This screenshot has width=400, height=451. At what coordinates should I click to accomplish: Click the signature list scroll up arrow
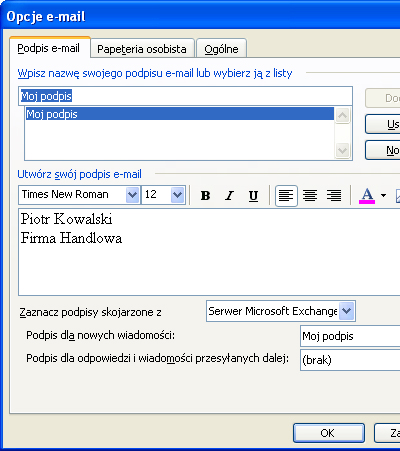pos(342,116)
